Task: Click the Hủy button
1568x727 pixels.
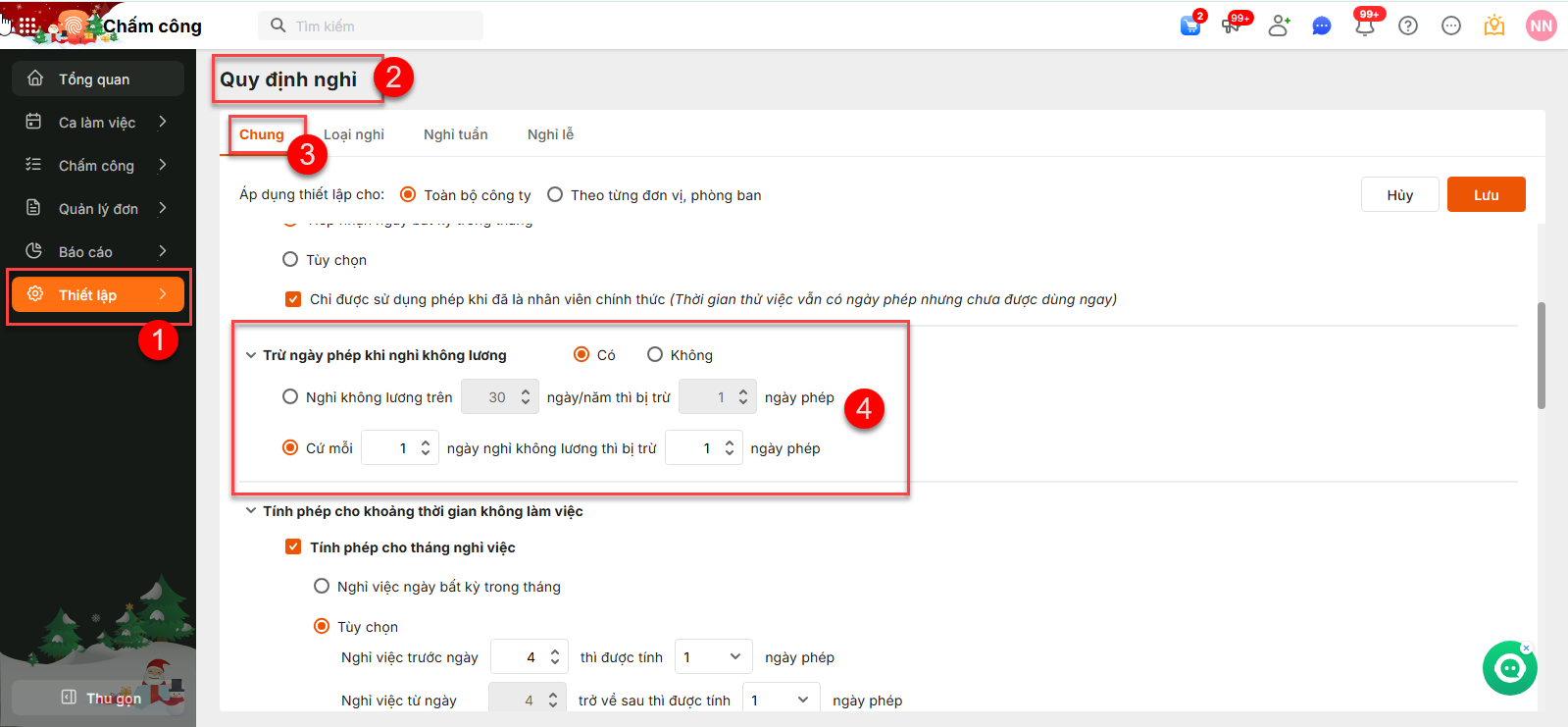Action: click(1399, 194)
